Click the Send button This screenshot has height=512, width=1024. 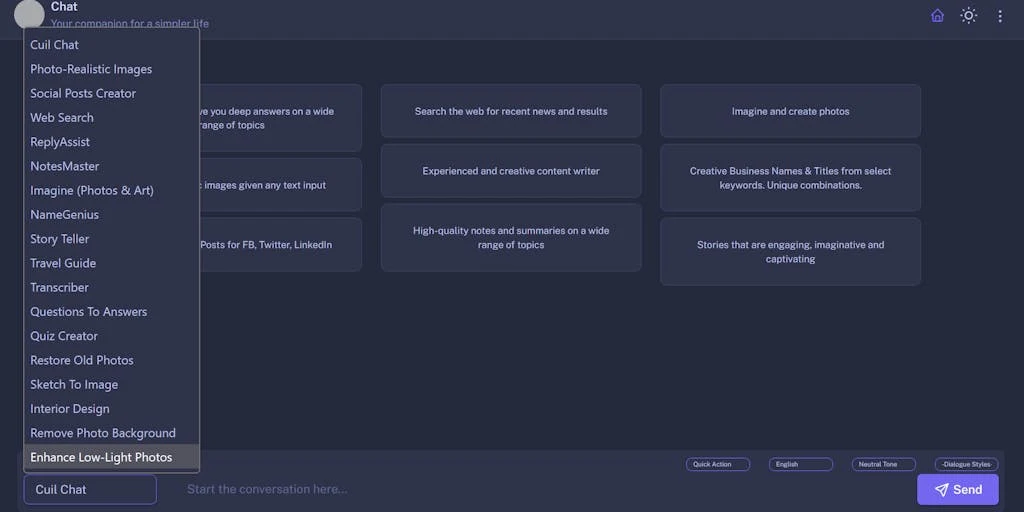tap(957, 489)
